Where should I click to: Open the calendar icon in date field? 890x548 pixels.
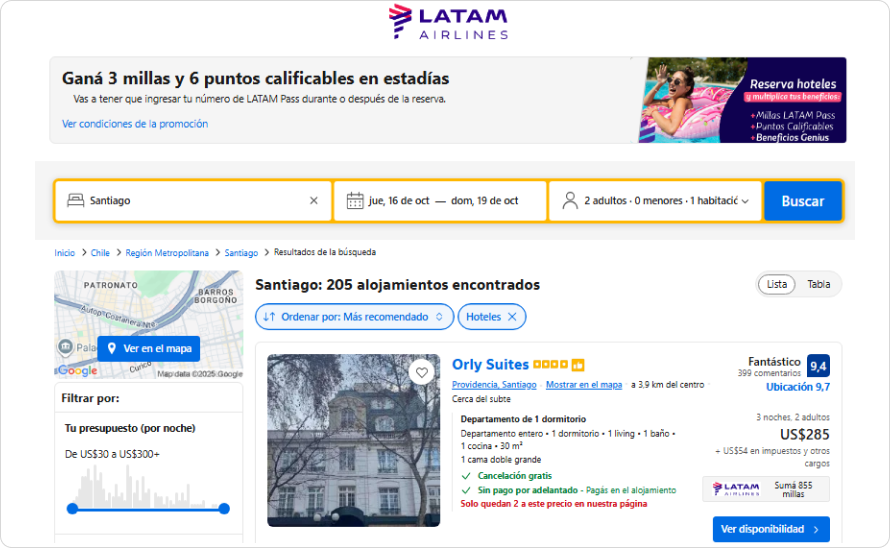pyautogui.click(x=355, y=200)
